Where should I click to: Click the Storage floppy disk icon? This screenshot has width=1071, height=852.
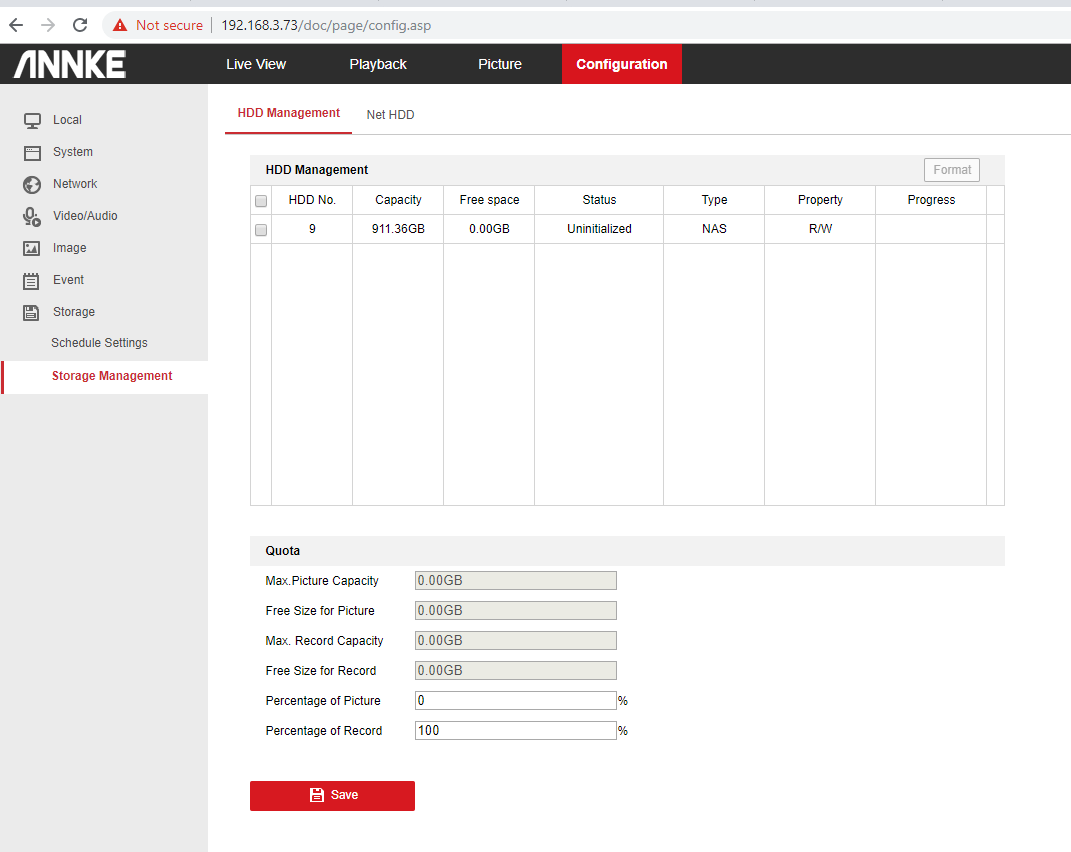pyautogui.click(x=32, y=312)
